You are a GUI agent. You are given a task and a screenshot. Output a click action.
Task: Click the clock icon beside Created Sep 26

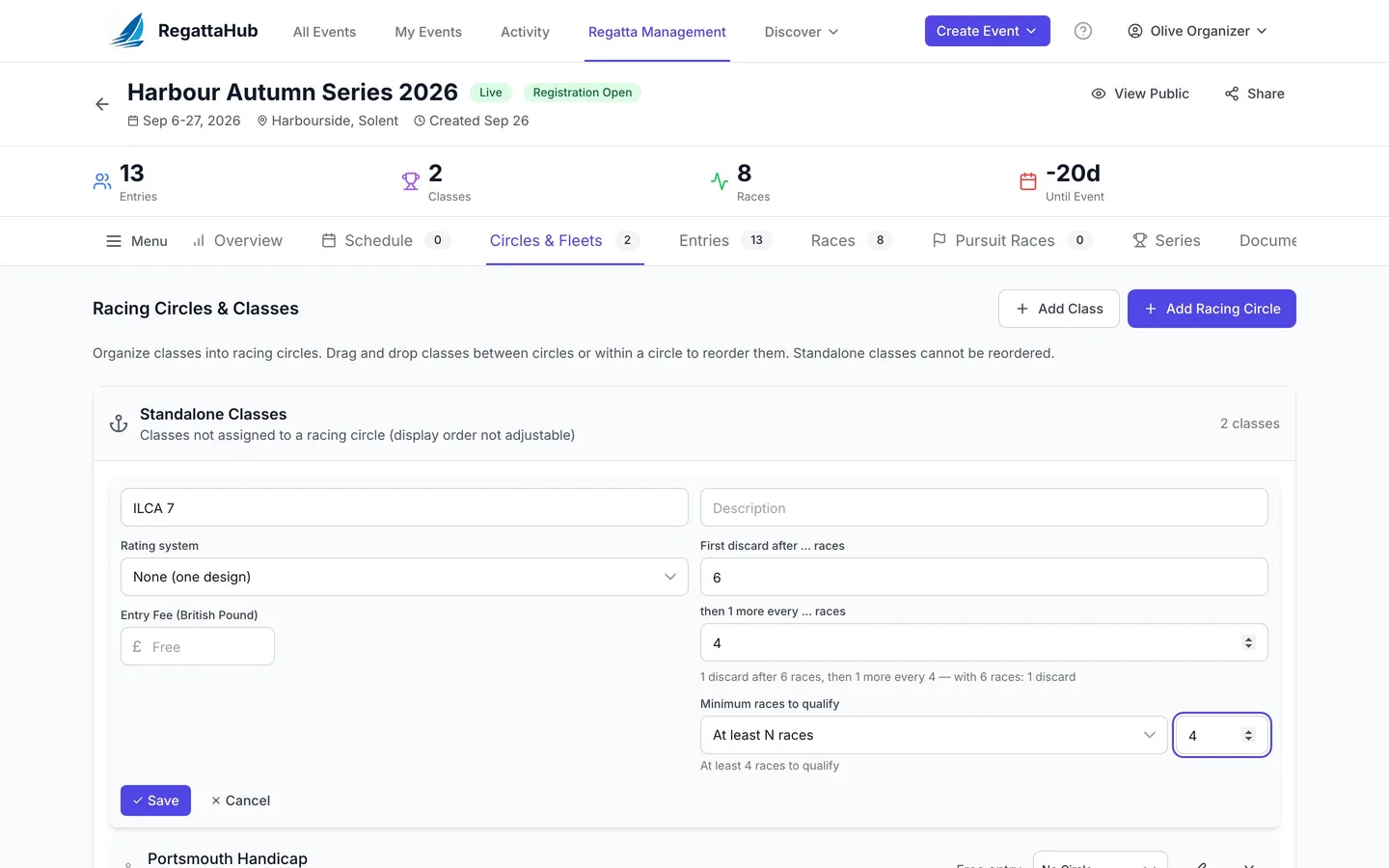point(420,121)
